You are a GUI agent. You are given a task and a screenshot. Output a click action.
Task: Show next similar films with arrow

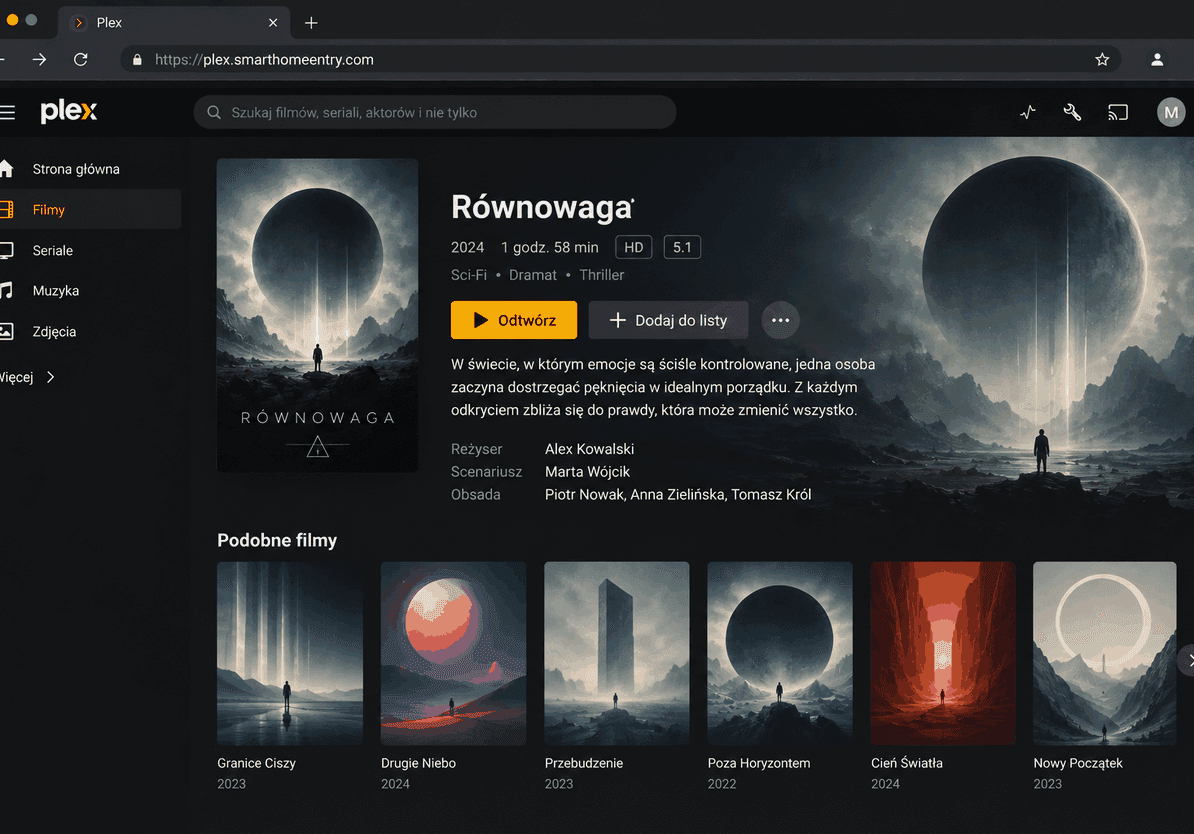1188,660
